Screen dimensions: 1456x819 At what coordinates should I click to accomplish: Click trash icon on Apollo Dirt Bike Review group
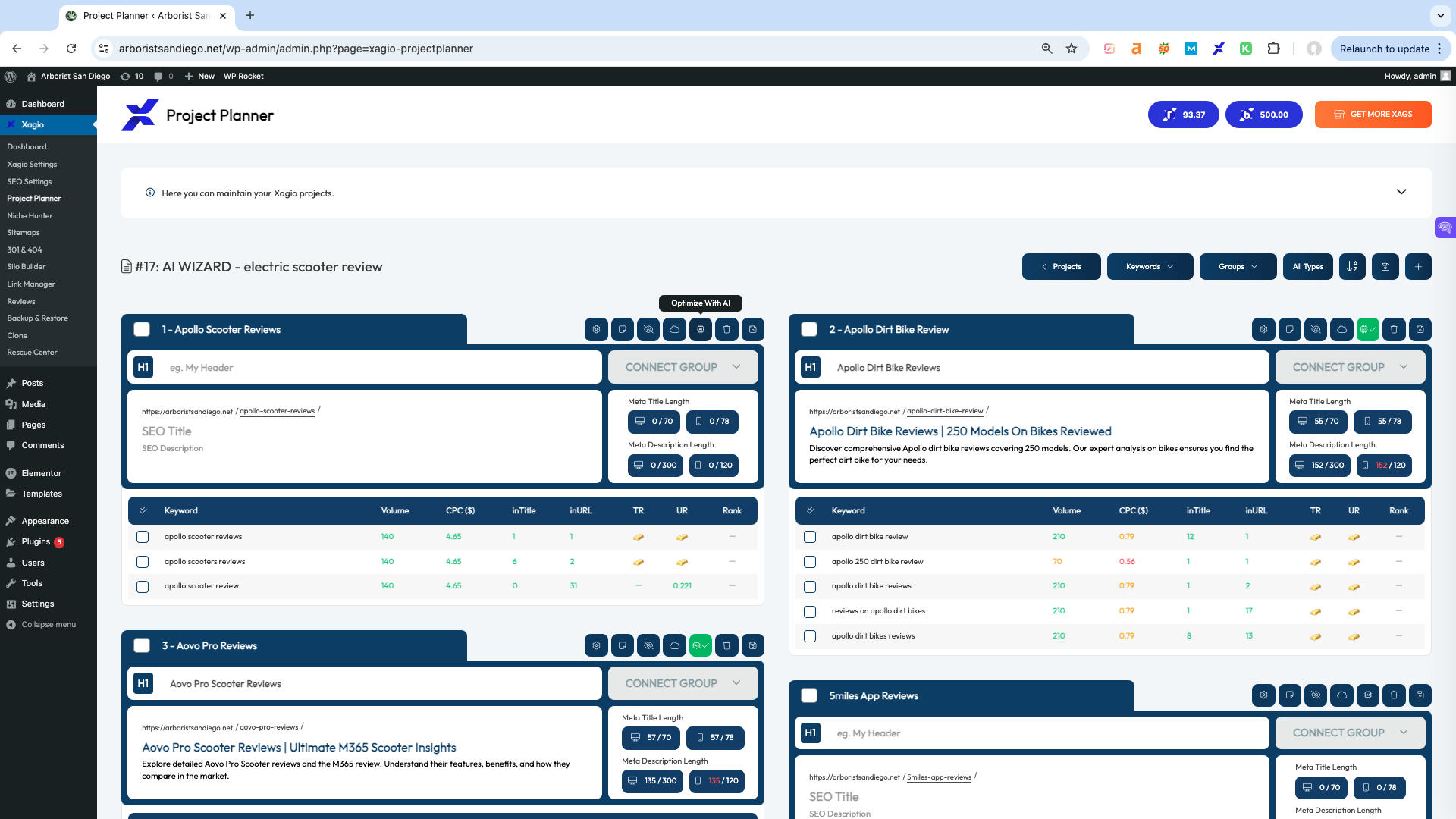coord(1394,329)
